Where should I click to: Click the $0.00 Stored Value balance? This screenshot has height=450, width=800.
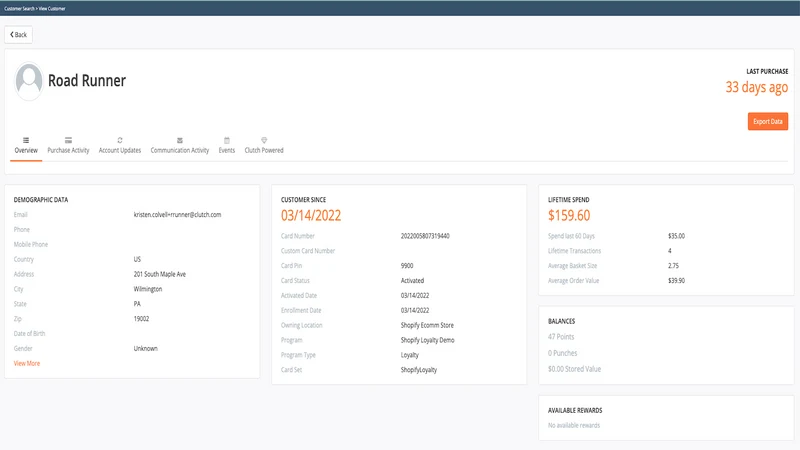pos(574,369)
